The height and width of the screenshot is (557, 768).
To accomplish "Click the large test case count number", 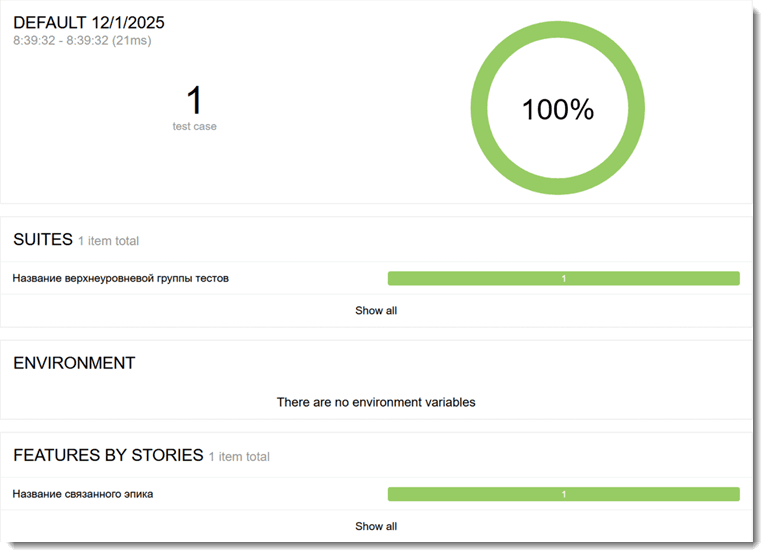I will [x=194, y=100].
